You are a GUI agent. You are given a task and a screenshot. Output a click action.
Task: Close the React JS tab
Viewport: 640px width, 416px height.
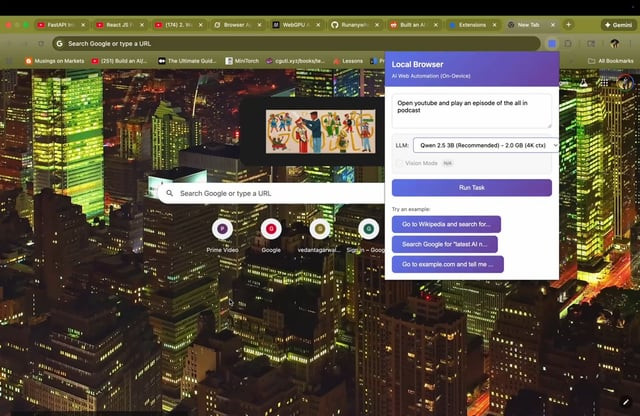click(142, 25)
